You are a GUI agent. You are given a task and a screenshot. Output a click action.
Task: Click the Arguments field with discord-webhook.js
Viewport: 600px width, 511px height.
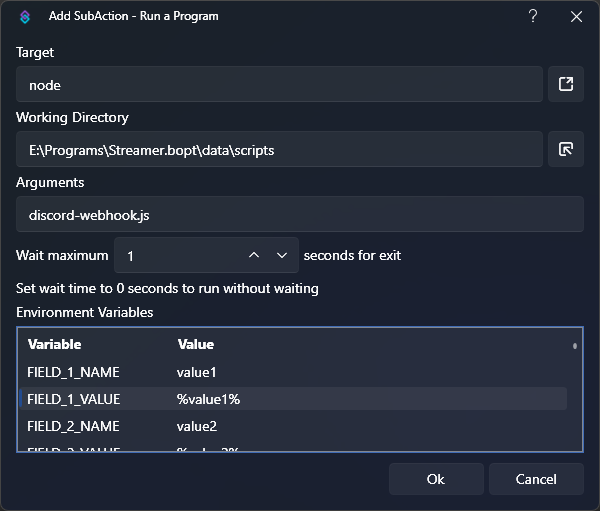(299, 215)
